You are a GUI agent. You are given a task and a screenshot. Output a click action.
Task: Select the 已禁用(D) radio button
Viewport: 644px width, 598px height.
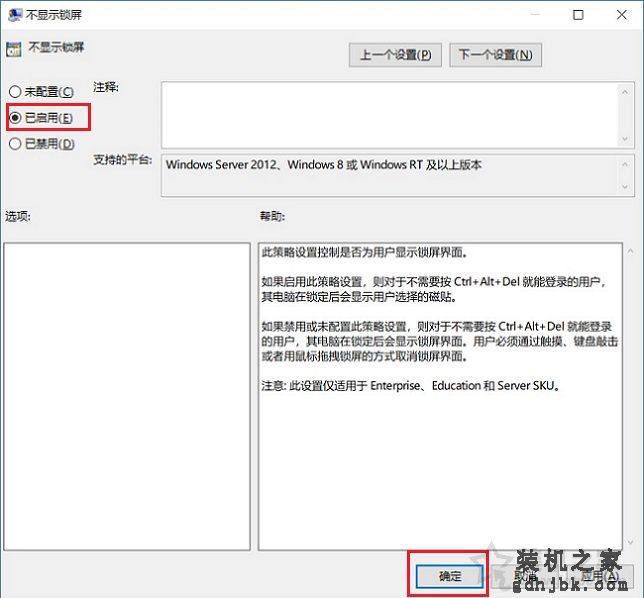41,144
